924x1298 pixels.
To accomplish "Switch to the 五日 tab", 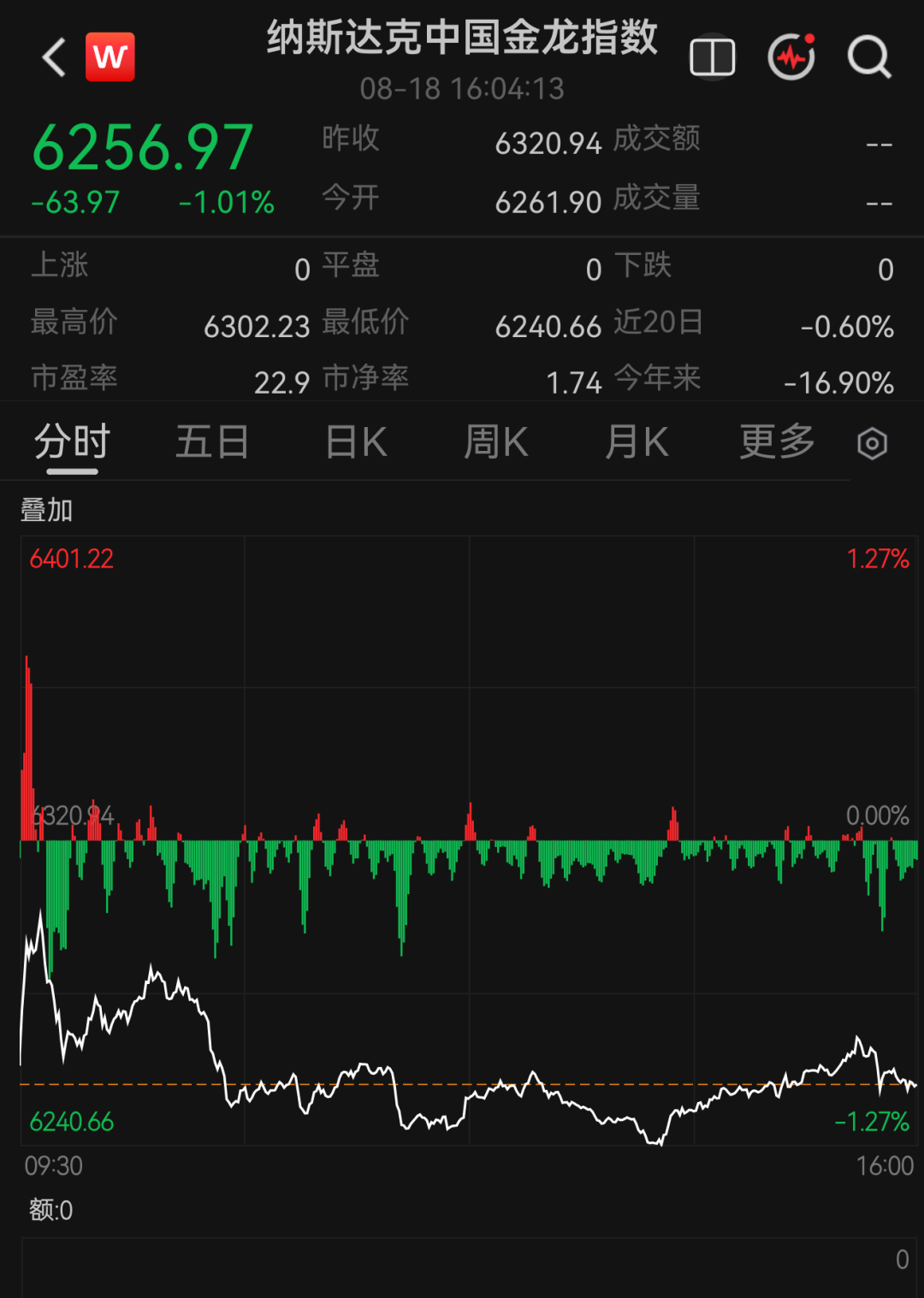I will tap(212, 442).
